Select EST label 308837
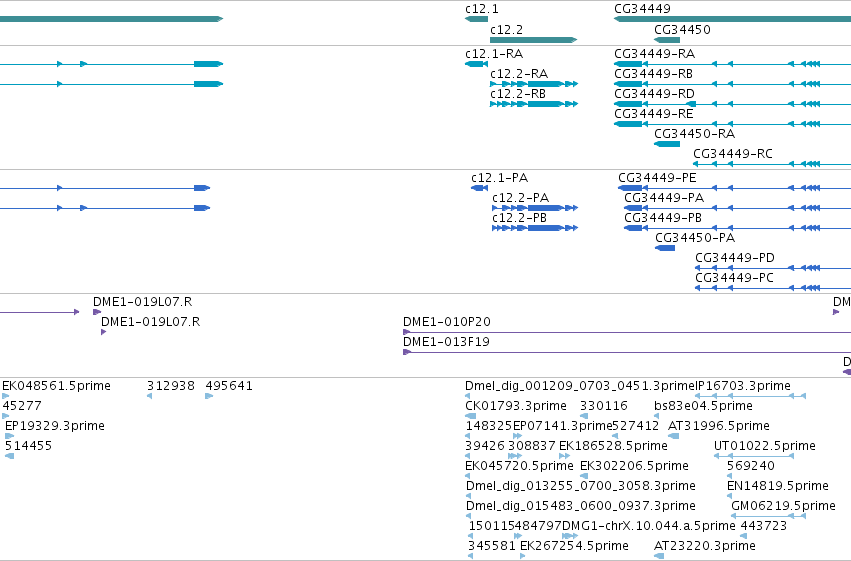This screenshot has width=851, height=561. point(532,447)
